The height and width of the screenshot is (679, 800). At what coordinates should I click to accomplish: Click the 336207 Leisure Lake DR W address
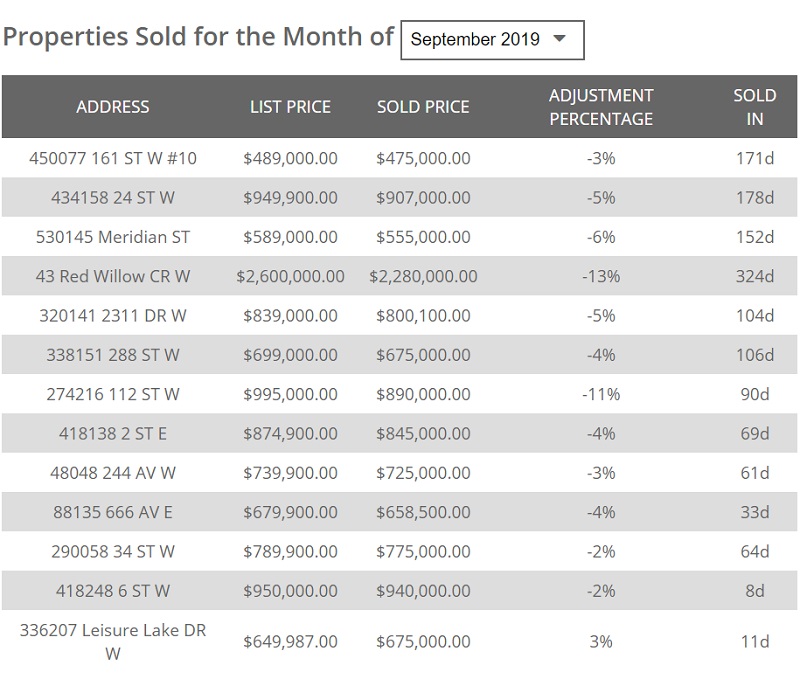click(x=113, y=641)
